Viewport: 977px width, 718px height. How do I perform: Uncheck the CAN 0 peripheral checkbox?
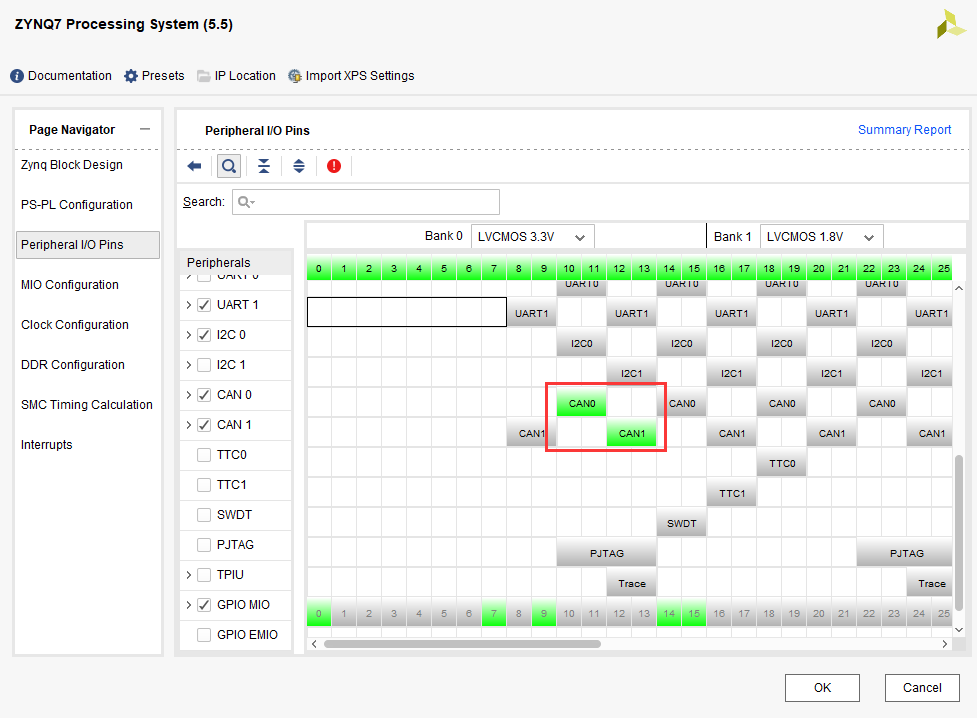pyautogui.click(x=204, y=395)
